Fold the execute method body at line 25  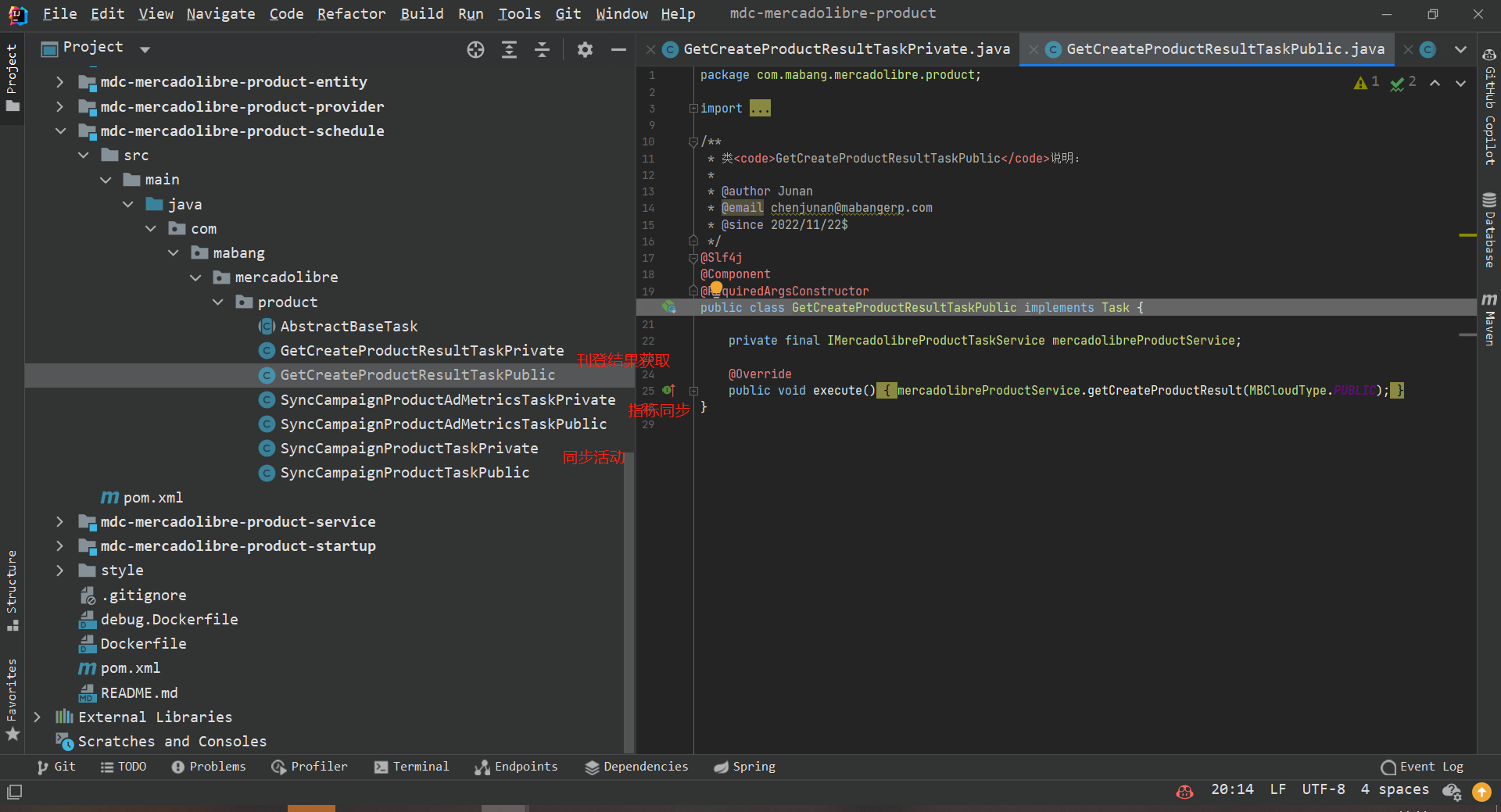[x=693, y=391]
